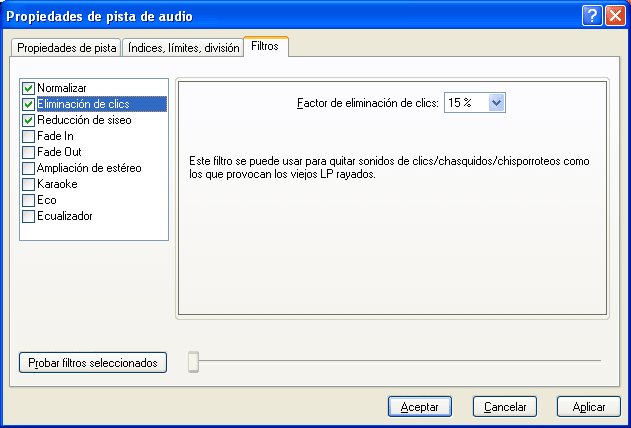Click the help question mark button
Viewport: 631px width, 428px height.
[x=591, y=16]
